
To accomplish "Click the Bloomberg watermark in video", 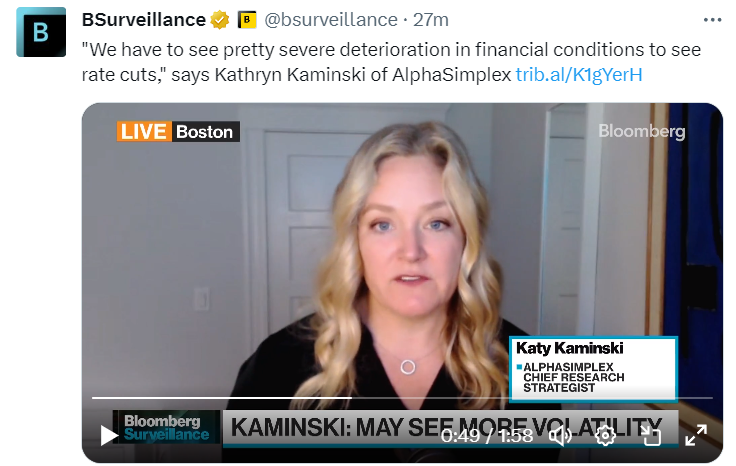I will [642, 131].
